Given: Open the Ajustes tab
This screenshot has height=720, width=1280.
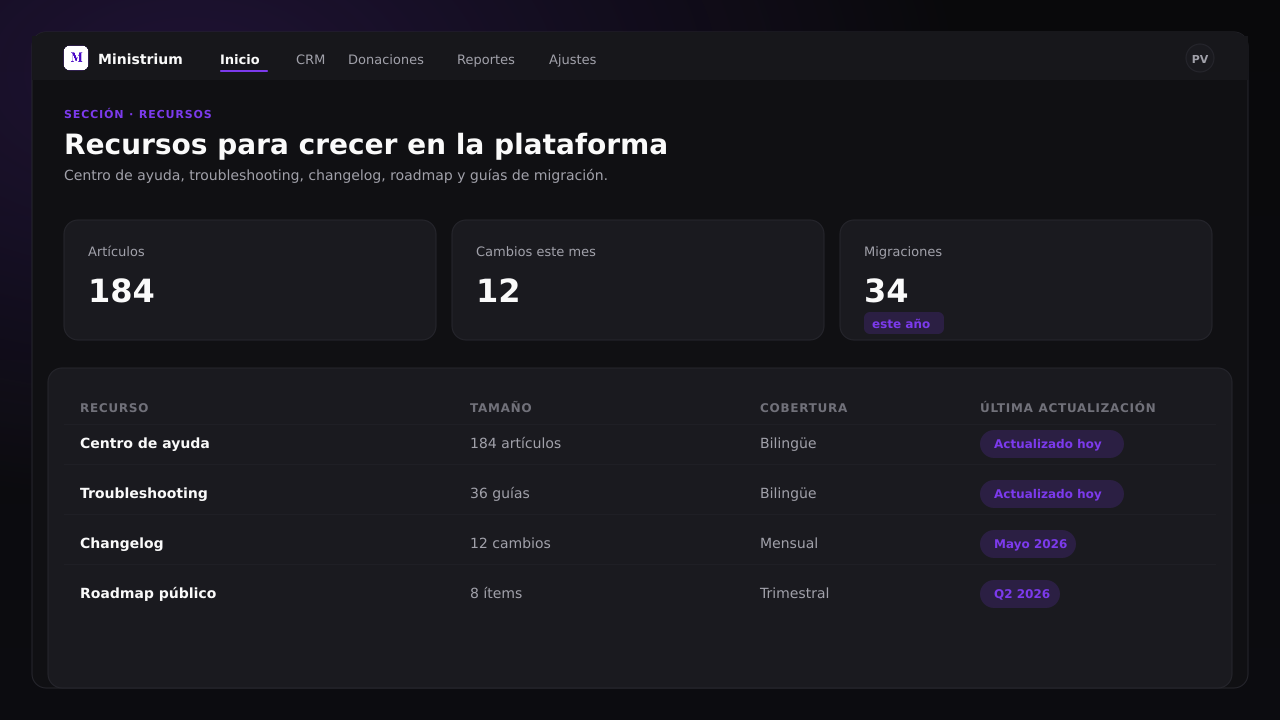Looking at the screenshot, I should [x=572, y=59].
